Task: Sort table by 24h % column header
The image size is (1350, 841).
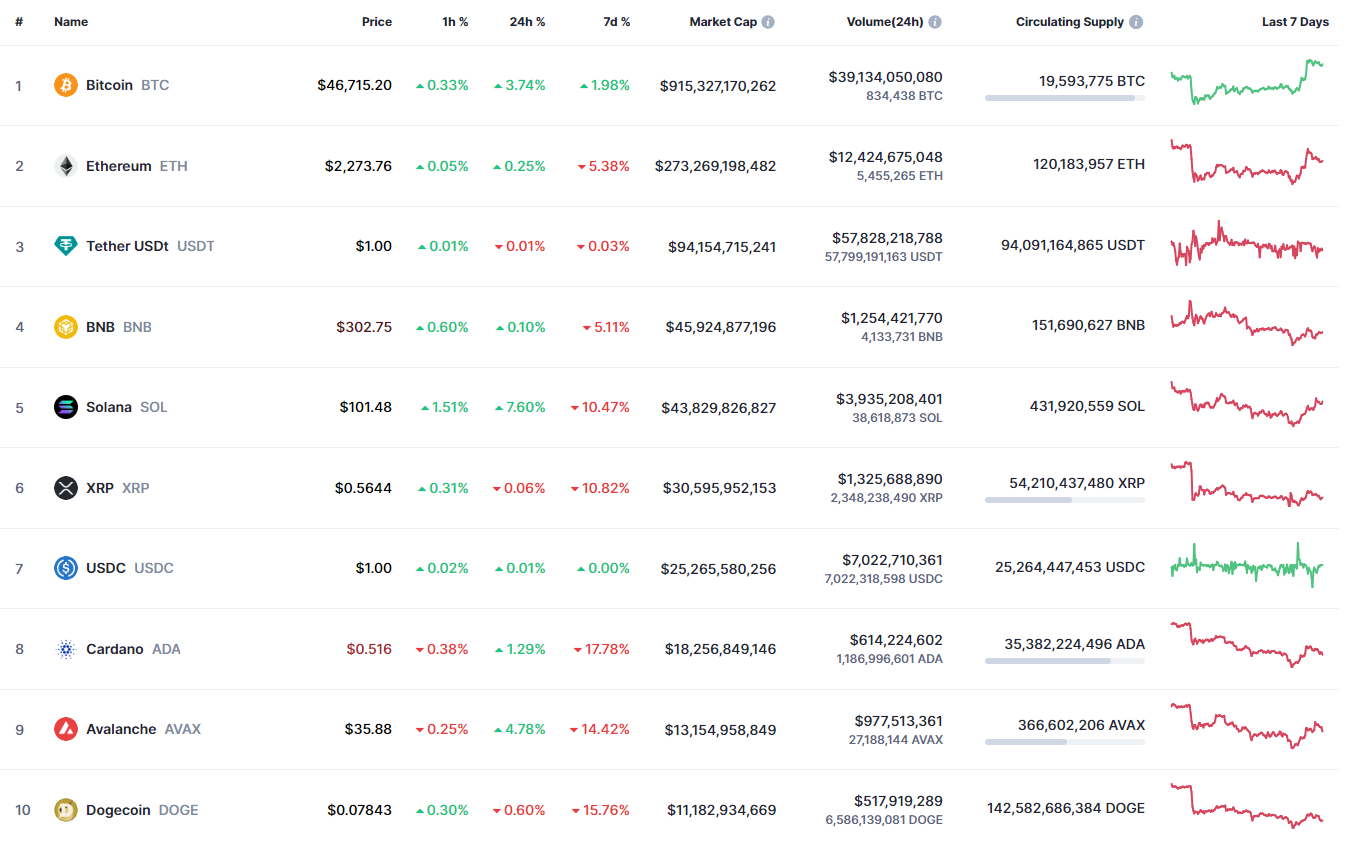Action: [527, 22]
